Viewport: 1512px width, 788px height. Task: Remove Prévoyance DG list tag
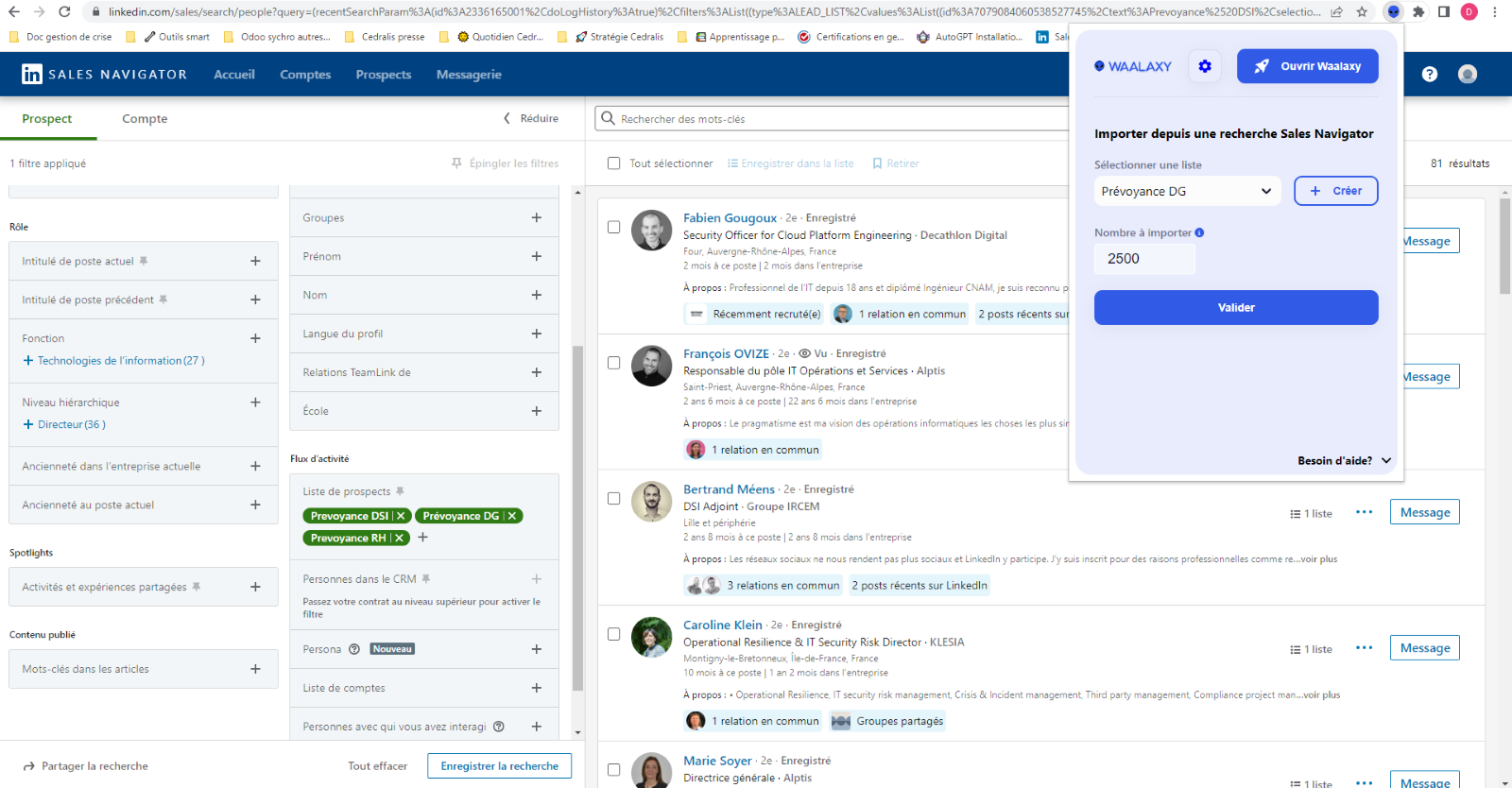click(511, 516)
